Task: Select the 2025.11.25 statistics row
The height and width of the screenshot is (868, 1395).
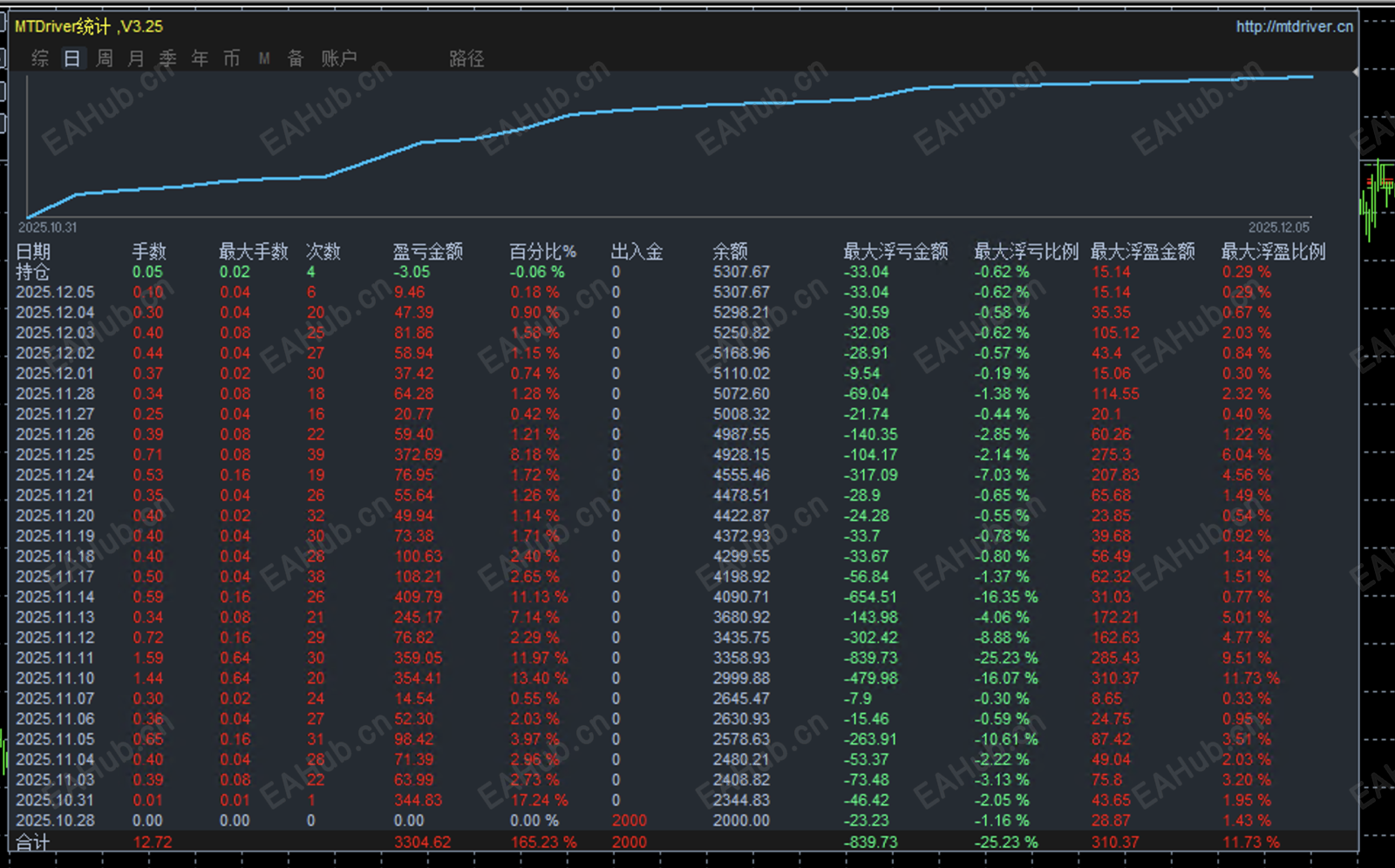Action: (x=54, y=454)
